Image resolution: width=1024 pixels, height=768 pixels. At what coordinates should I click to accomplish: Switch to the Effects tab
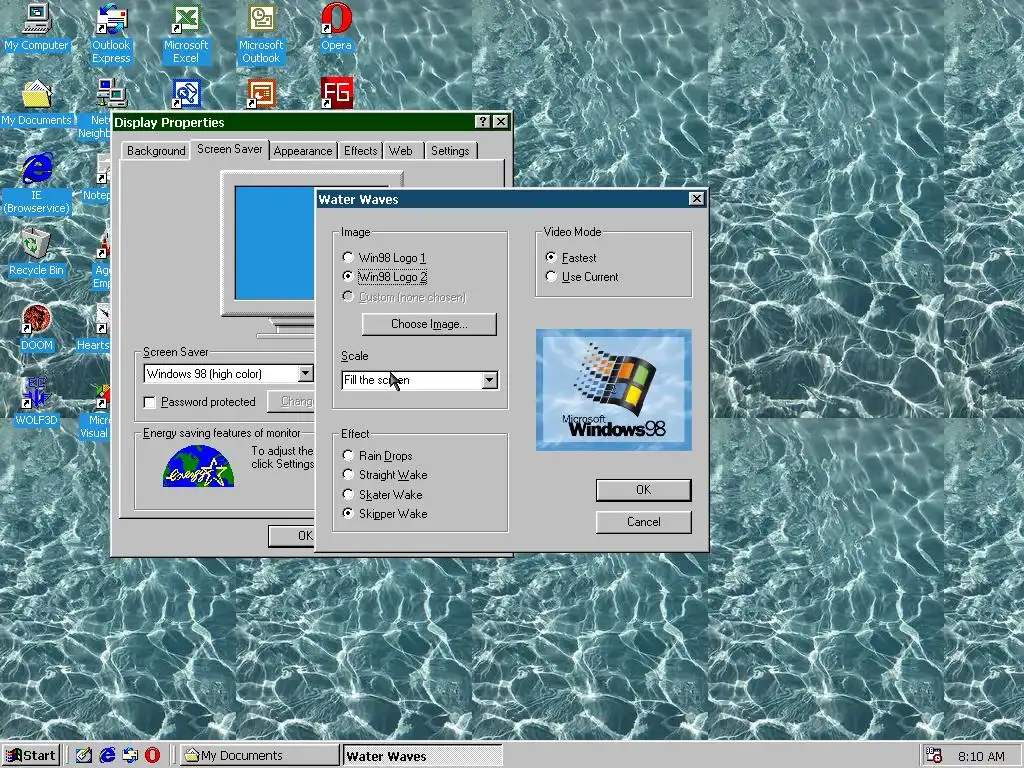coord(360,151)
